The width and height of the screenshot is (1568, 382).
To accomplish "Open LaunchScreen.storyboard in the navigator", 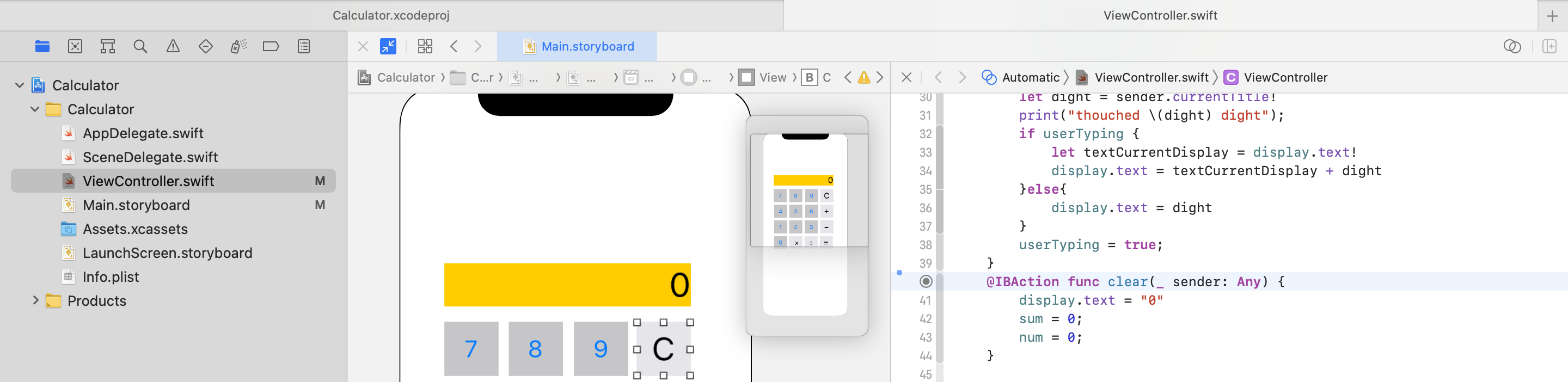I will (x=167, y=252).
